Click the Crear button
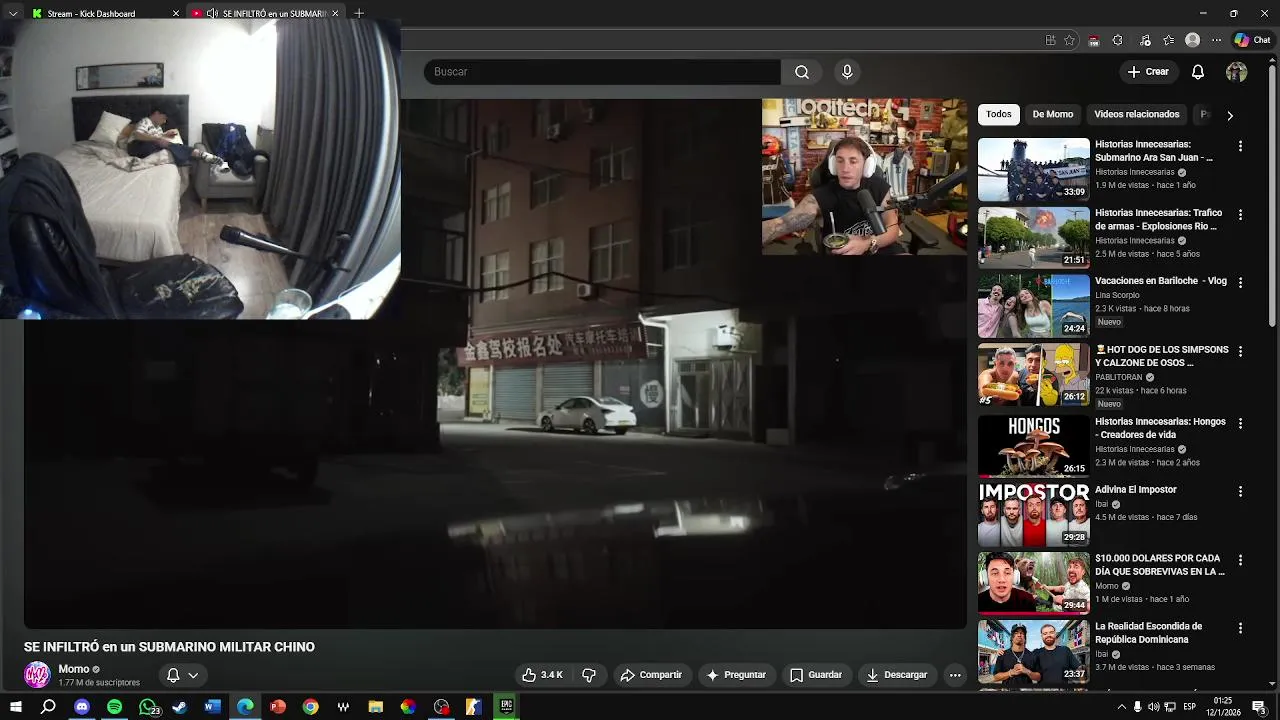Image resolution: width=1280 pixels, height=720 pixels. [x=1147, y=72]
